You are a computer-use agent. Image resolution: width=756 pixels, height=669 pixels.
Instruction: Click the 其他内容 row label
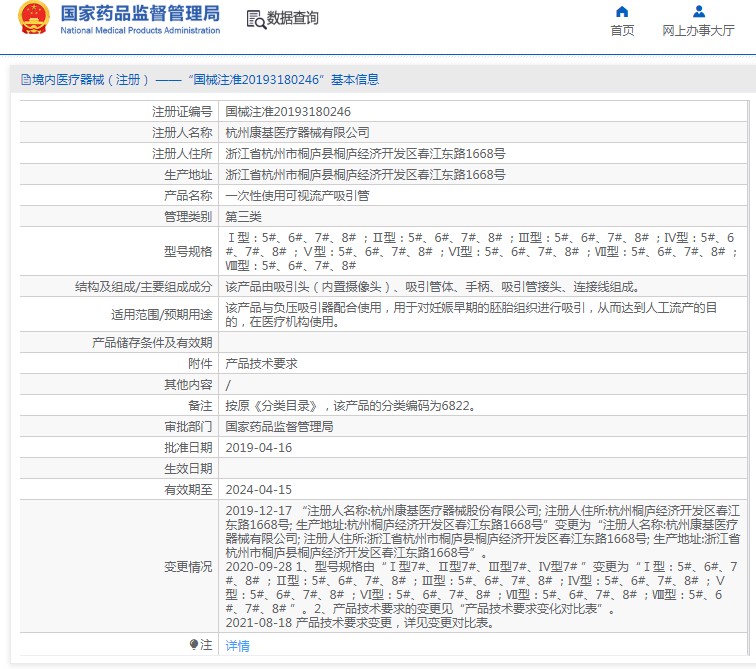pos(188,385)
